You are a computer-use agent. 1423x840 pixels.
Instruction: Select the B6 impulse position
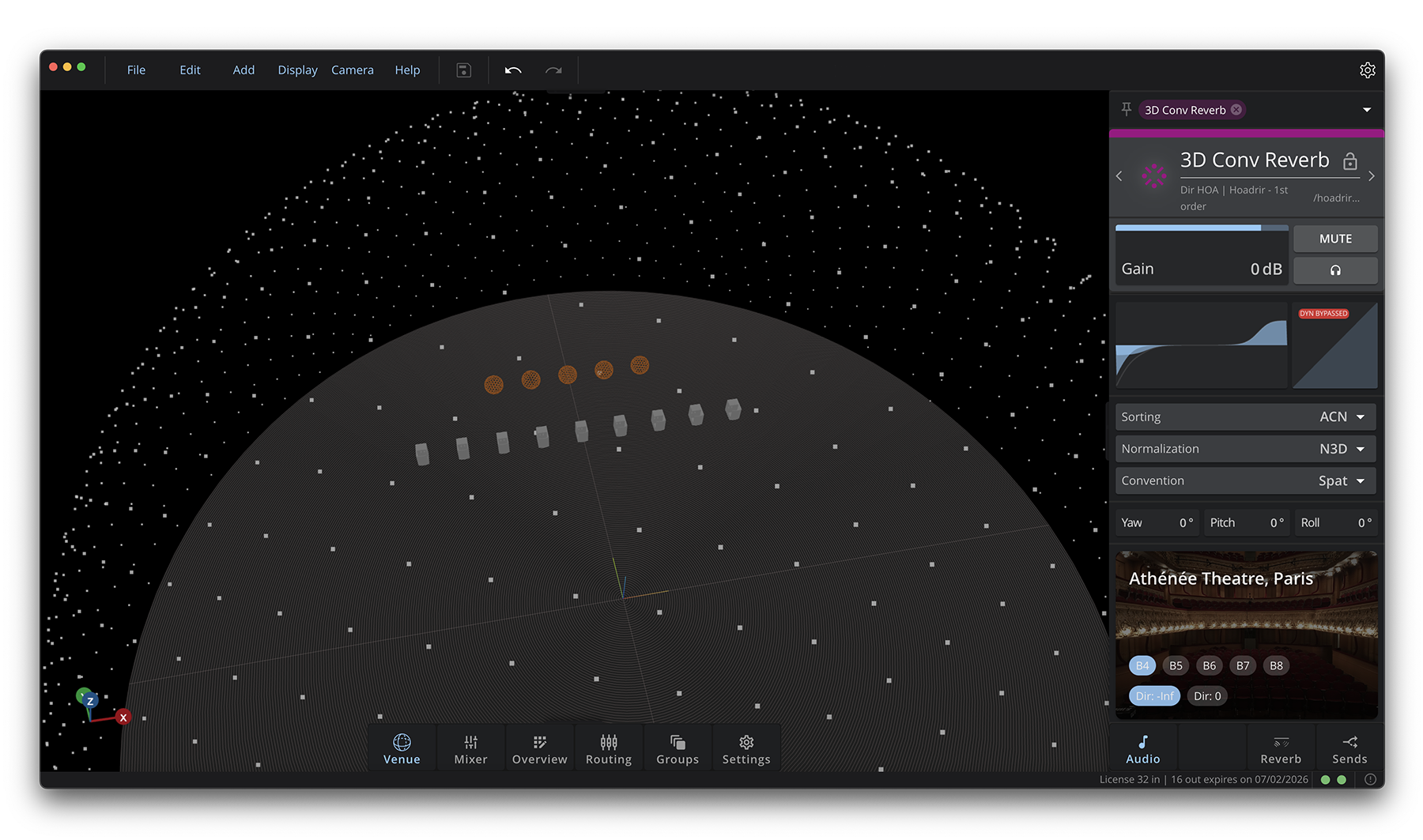(1209, 665)
